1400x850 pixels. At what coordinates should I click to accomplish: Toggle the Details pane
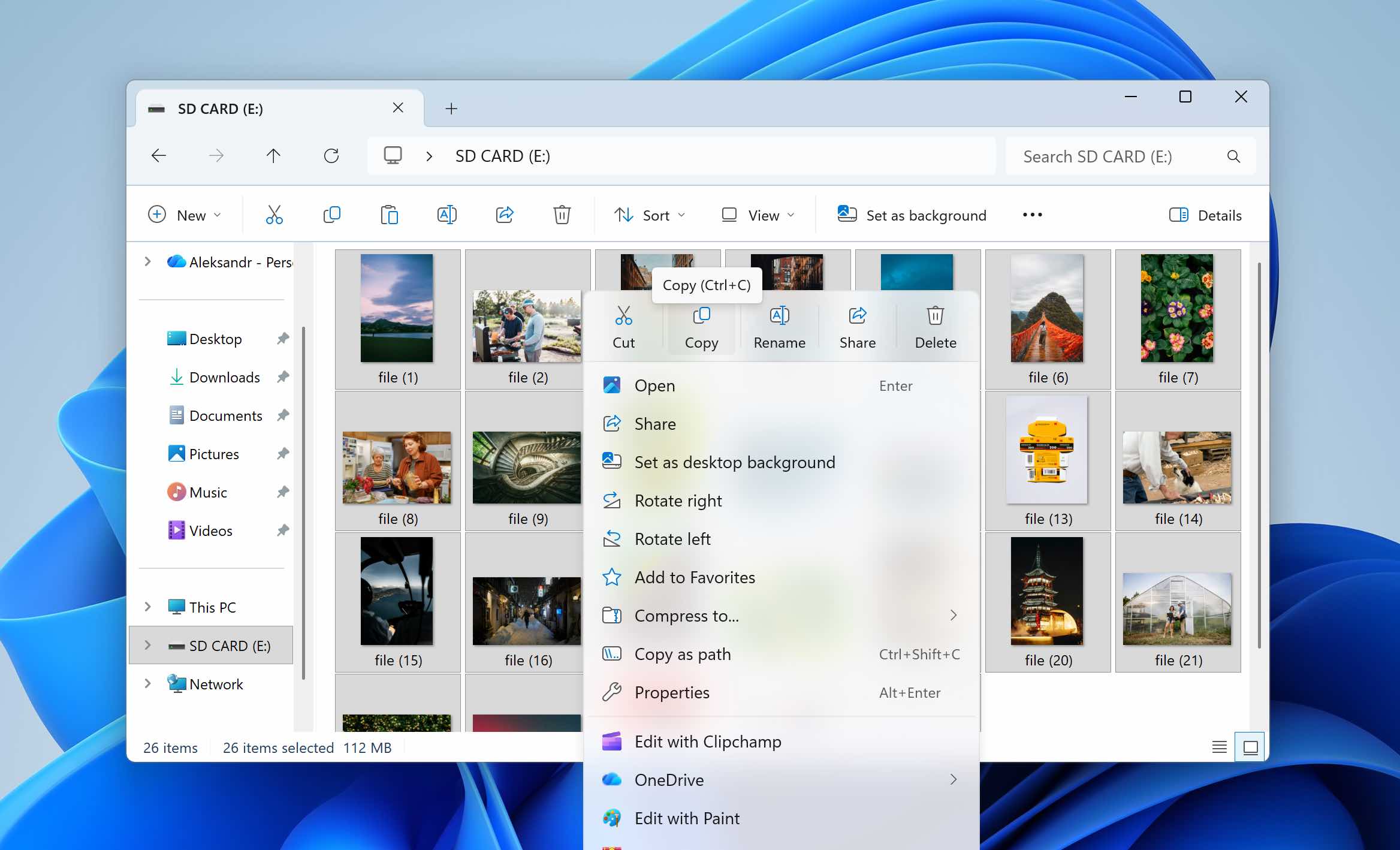click(1205, 215)
